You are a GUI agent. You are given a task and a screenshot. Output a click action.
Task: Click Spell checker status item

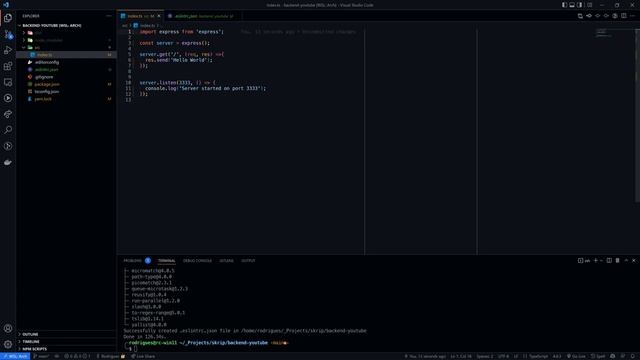(598, 356)
